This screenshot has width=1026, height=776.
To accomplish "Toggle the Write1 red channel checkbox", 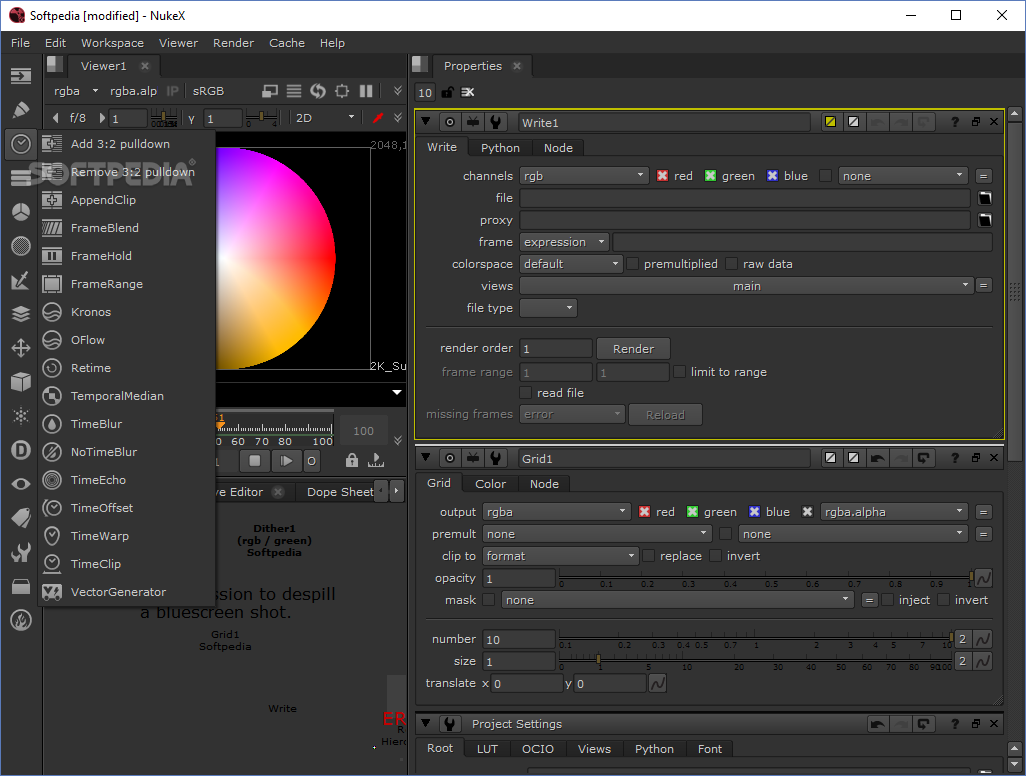I will coord(662,176).
